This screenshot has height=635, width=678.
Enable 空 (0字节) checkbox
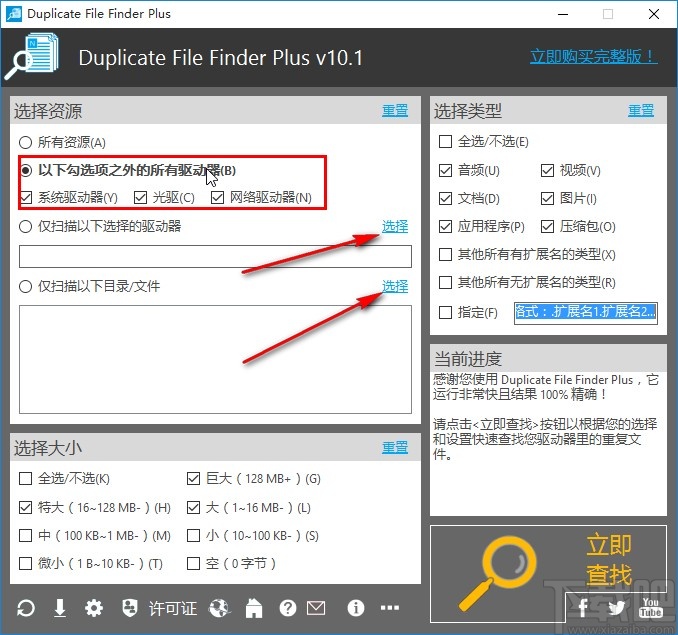(x=193, y=563)
